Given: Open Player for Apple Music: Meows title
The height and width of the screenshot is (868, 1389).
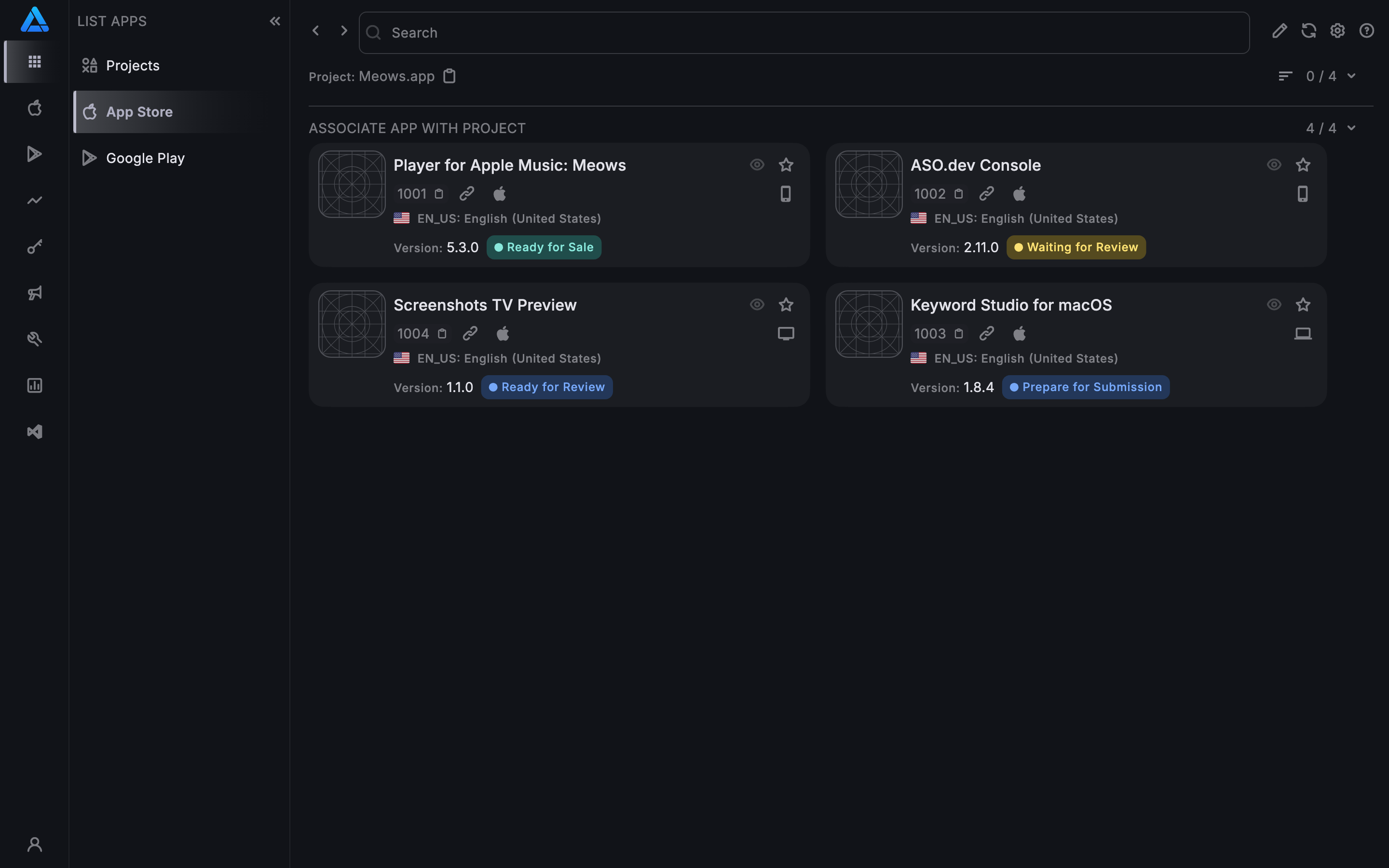Looking at the screenshot, I should tap(510, 165).
